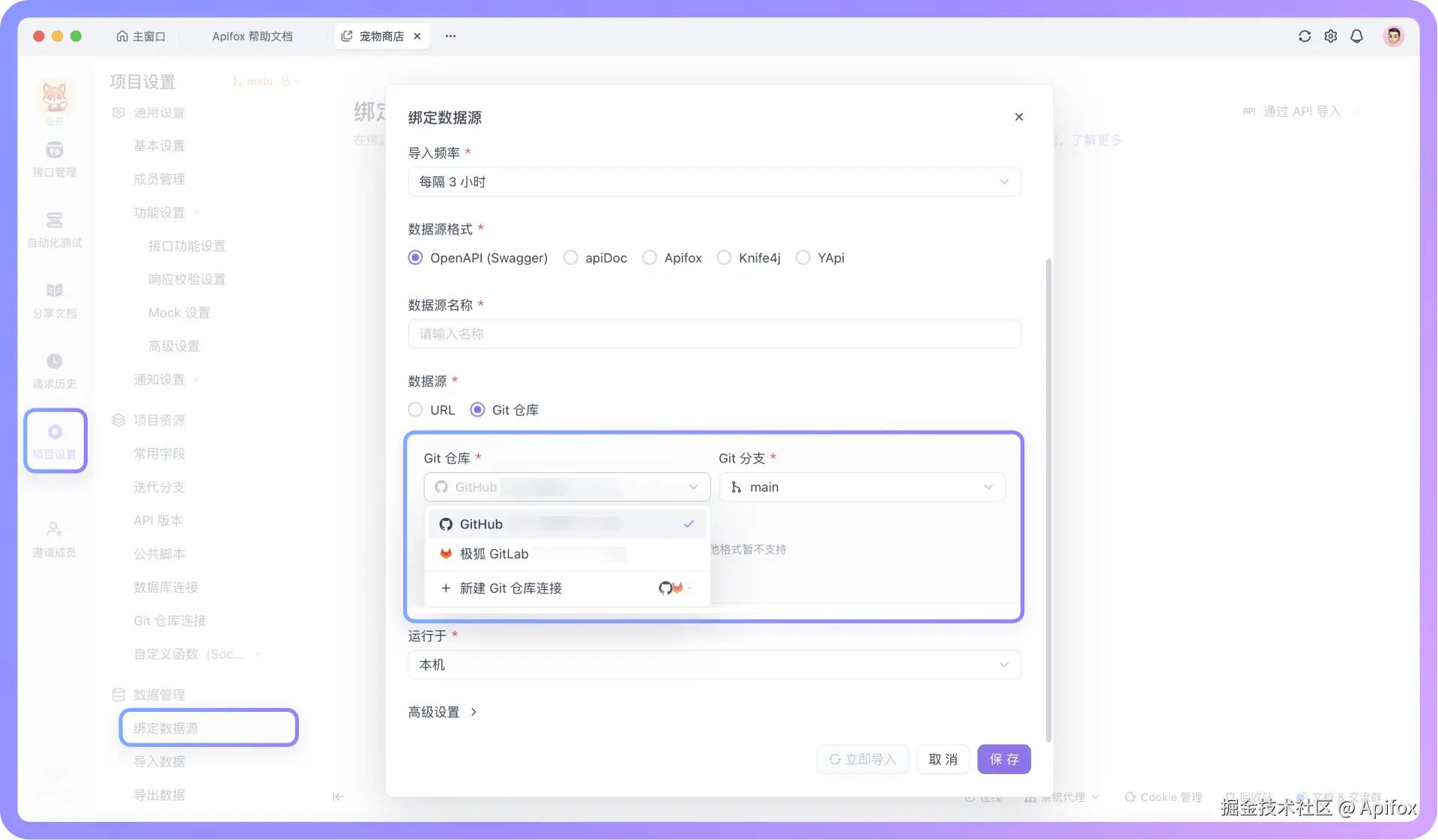Open the 请求历史 sidebar panel
This screenshot has width=1438, height=840.
coord(54,369)
